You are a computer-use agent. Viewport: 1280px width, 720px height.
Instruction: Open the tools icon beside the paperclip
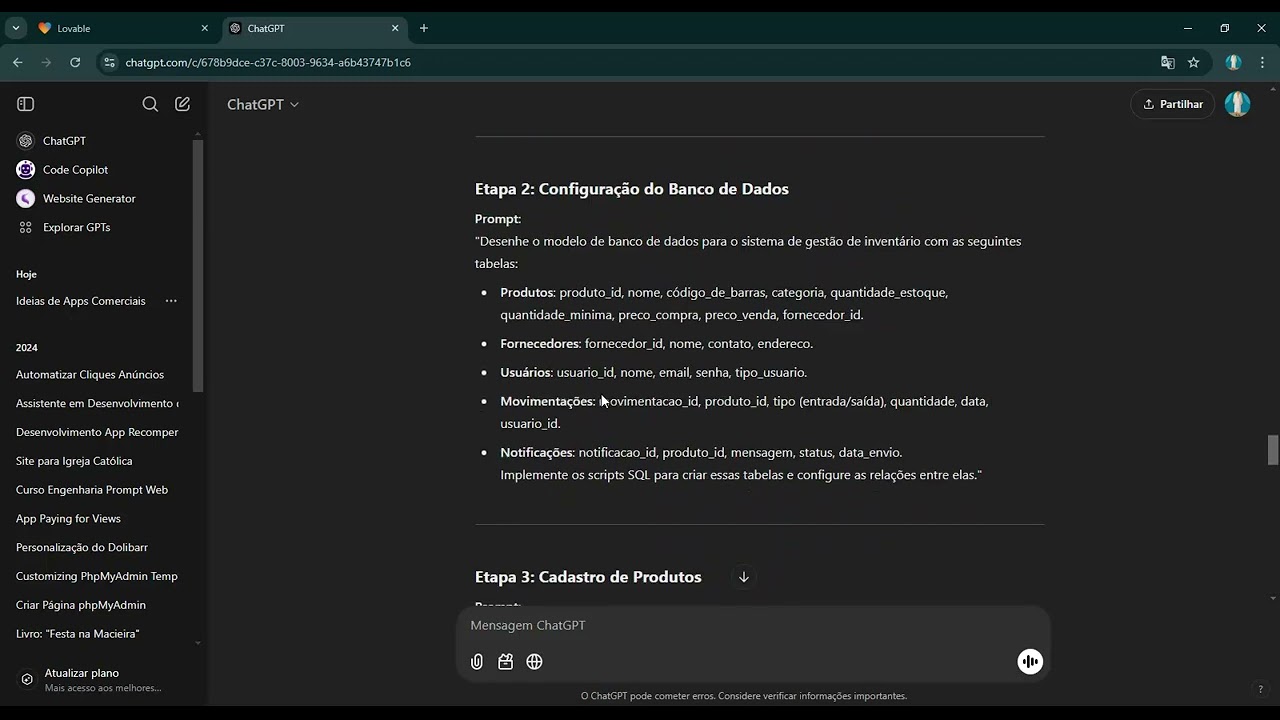(x=506, y=662)
